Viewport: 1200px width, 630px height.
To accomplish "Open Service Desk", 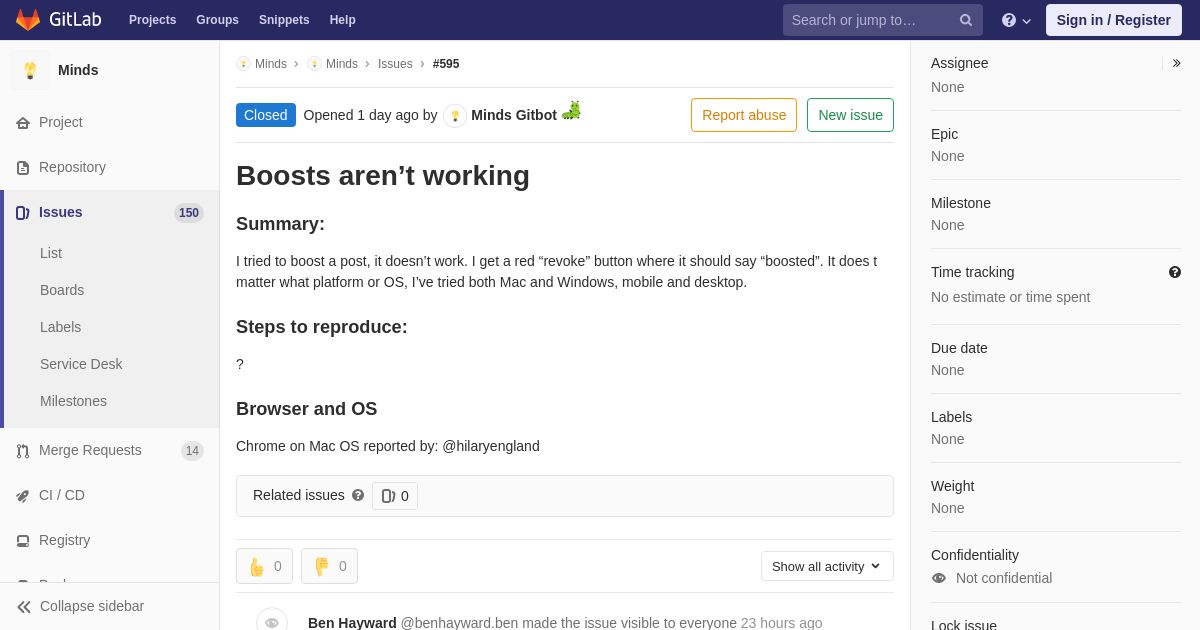I will pyautogui.click(x=81, y=364).
